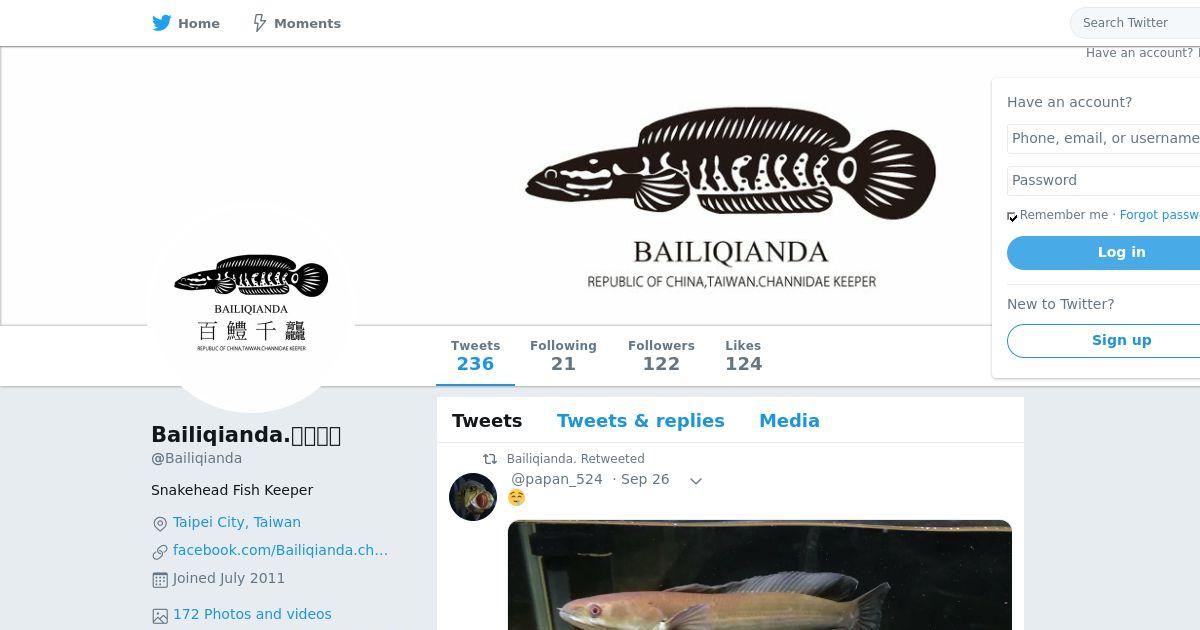Click the location pin icon by Taipei City
This screenshot has width=1200, height=630.
pos(160,524)
